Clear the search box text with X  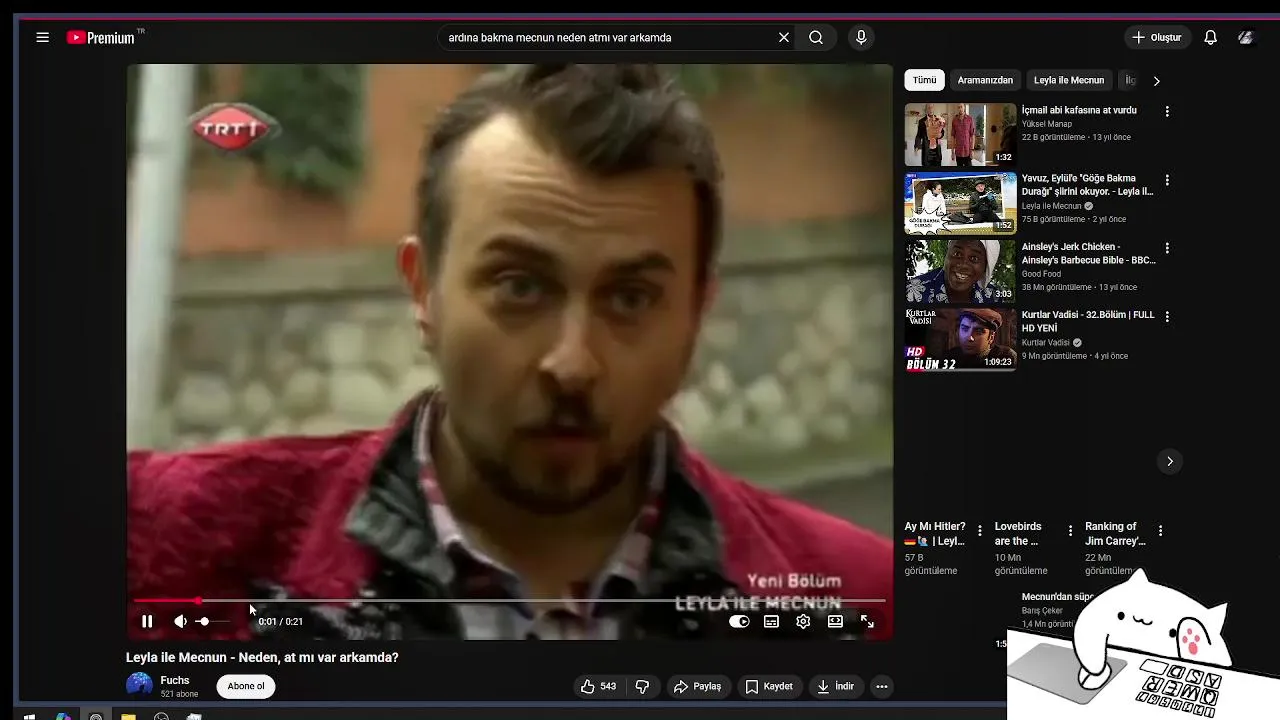click(784, 37)
